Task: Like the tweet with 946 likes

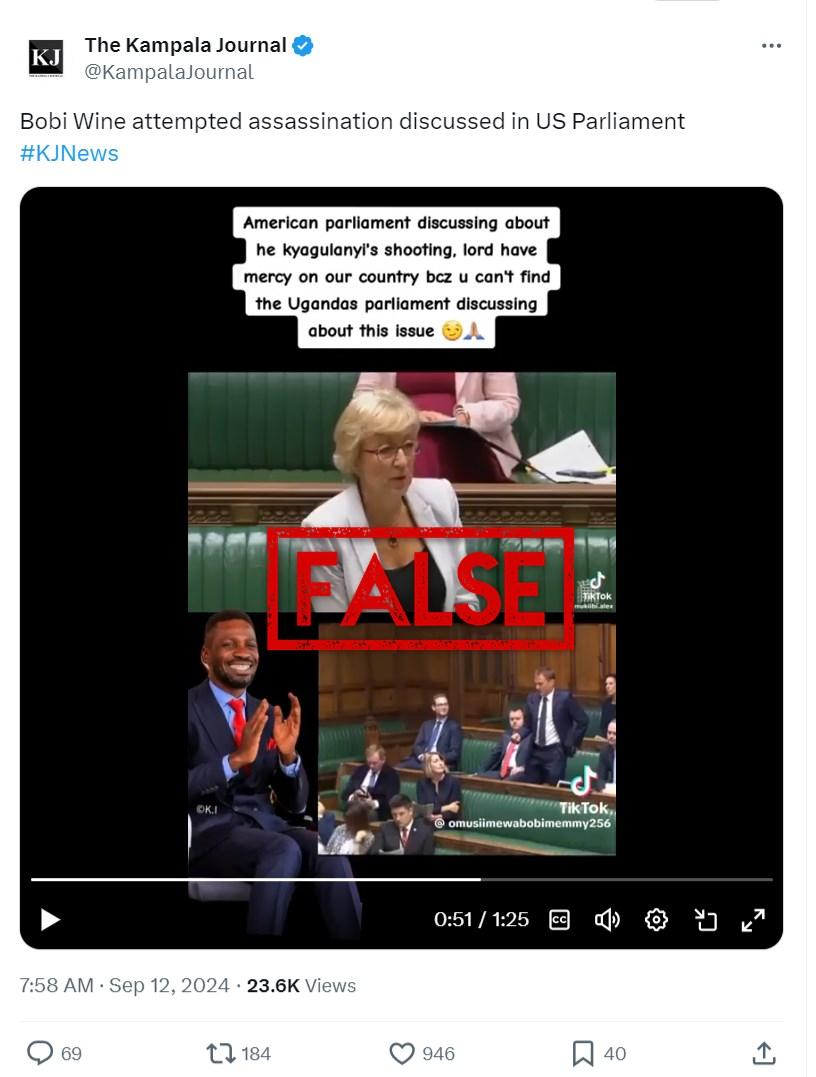Action: (402, 1053)
